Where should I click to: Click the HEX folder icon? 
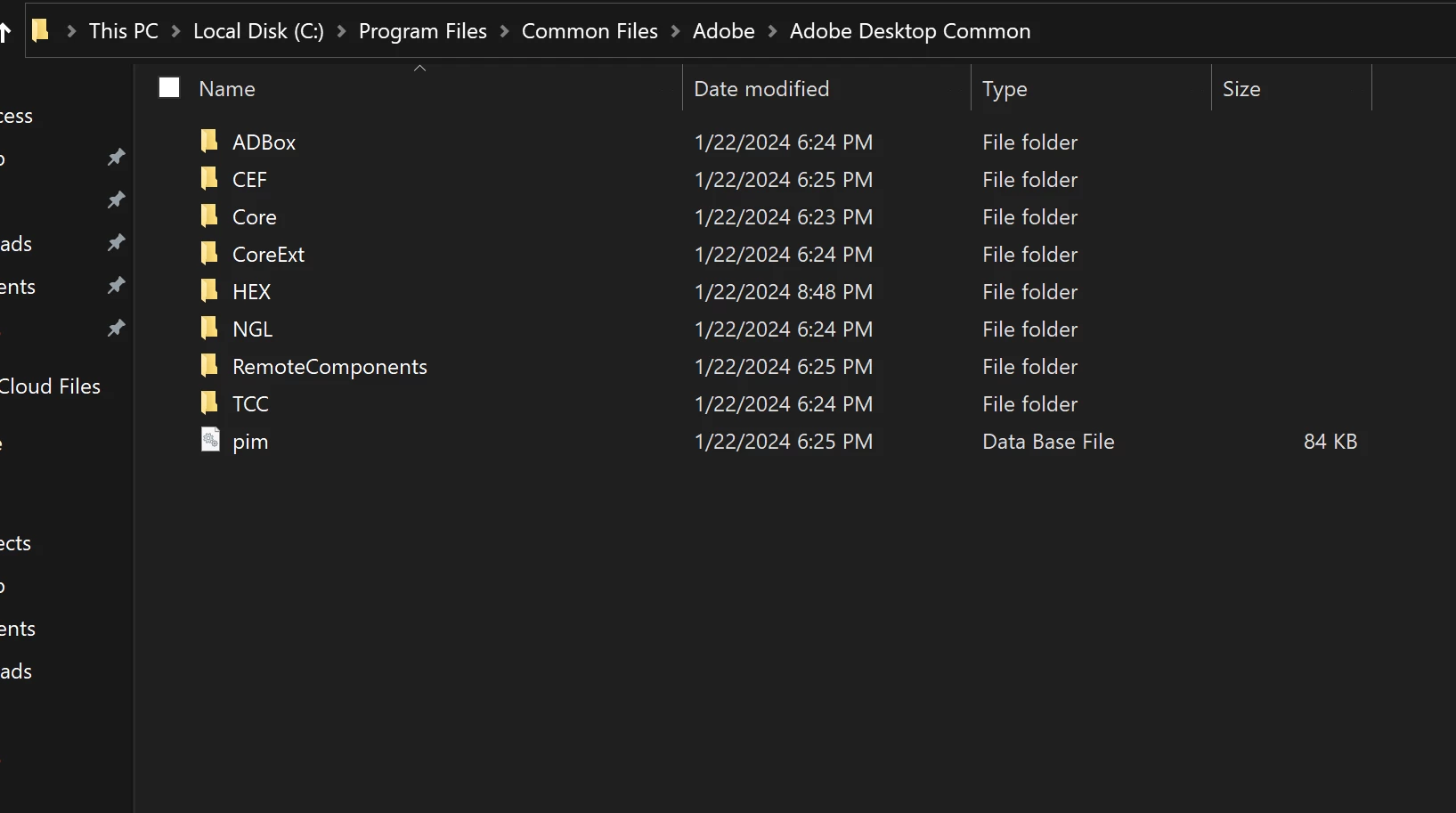pyautogui.click(x=209, y=291)
